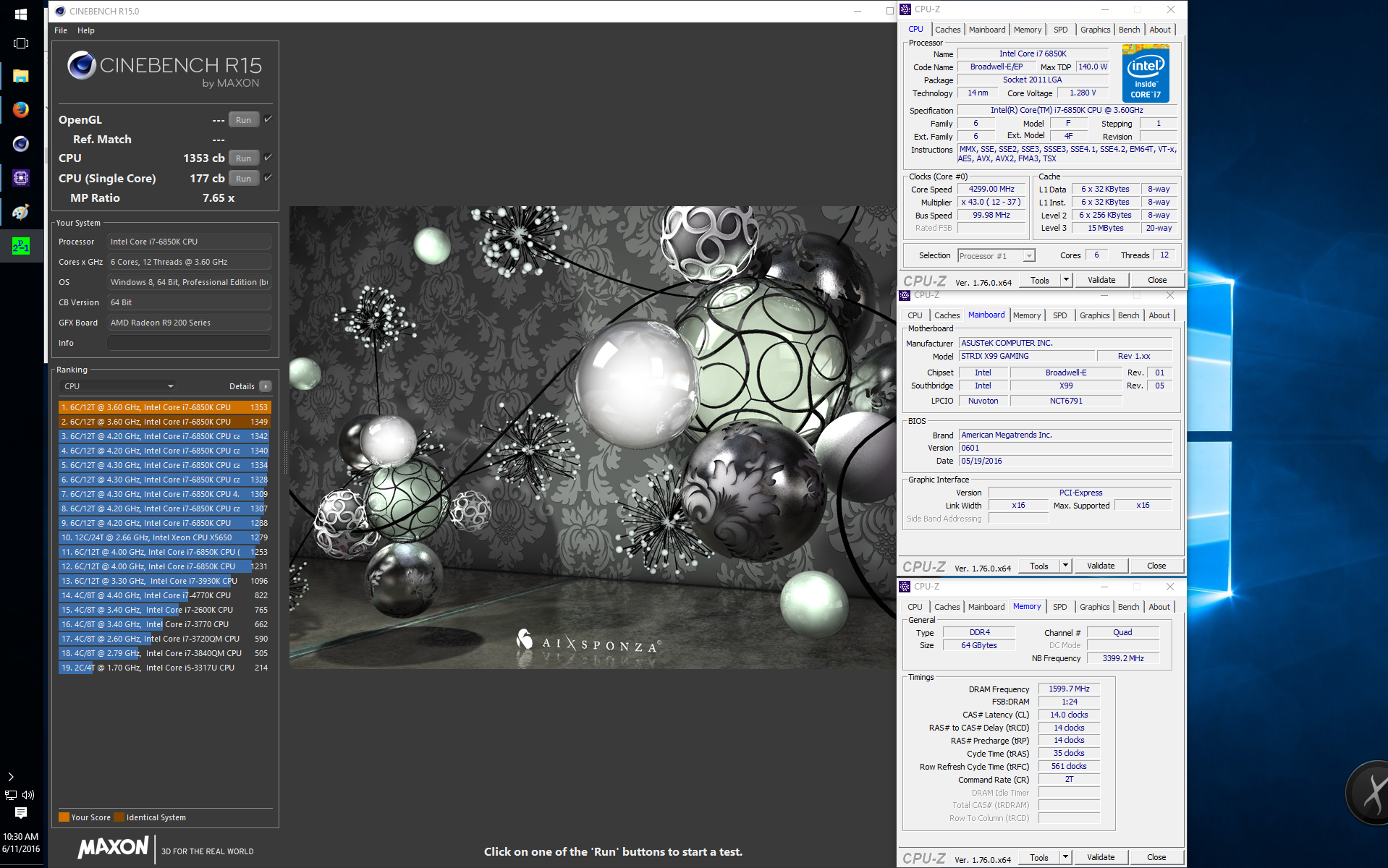The image size is (1388, 868).
Task: Click the Mainboard CPU-Z window title icon
Action: (905, 295)
